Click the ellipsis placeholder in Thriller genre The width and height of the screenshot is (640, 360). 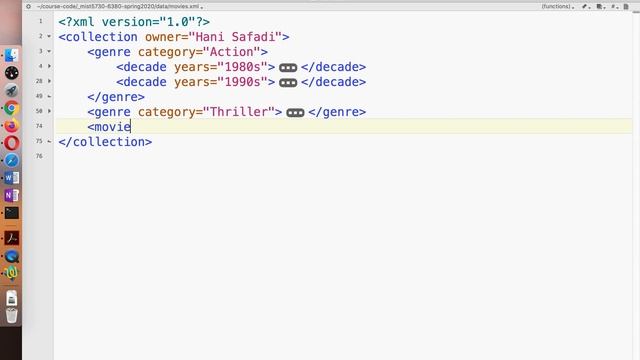point(295,113)
